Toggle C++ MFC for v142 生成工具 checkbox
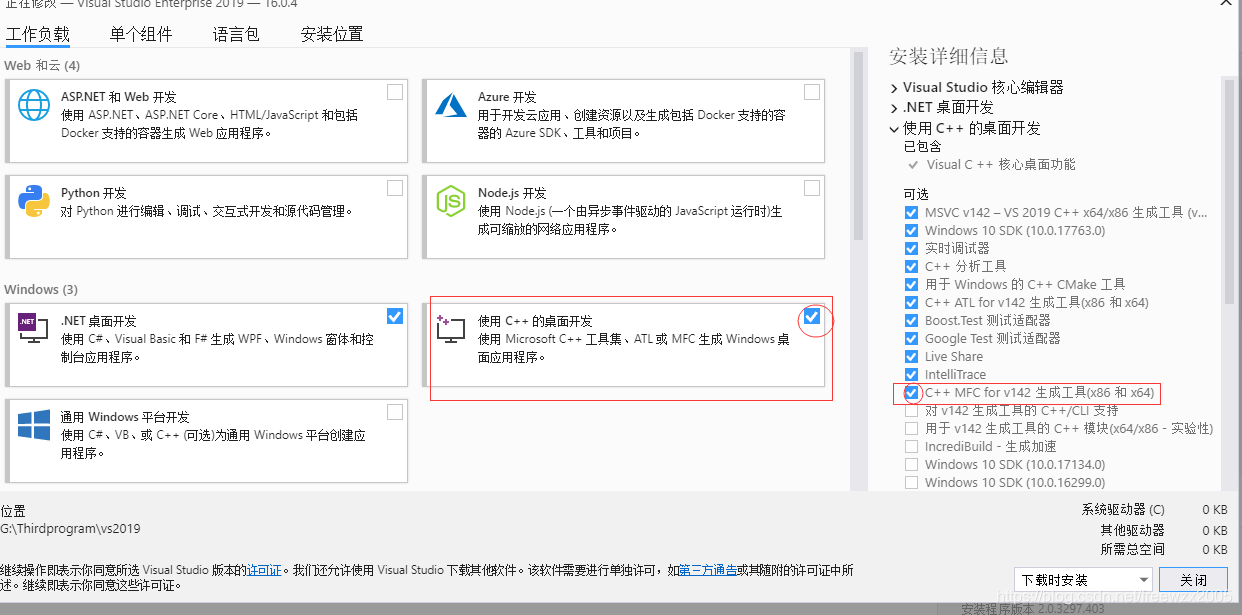1242x615 pixels. (911, 392)
